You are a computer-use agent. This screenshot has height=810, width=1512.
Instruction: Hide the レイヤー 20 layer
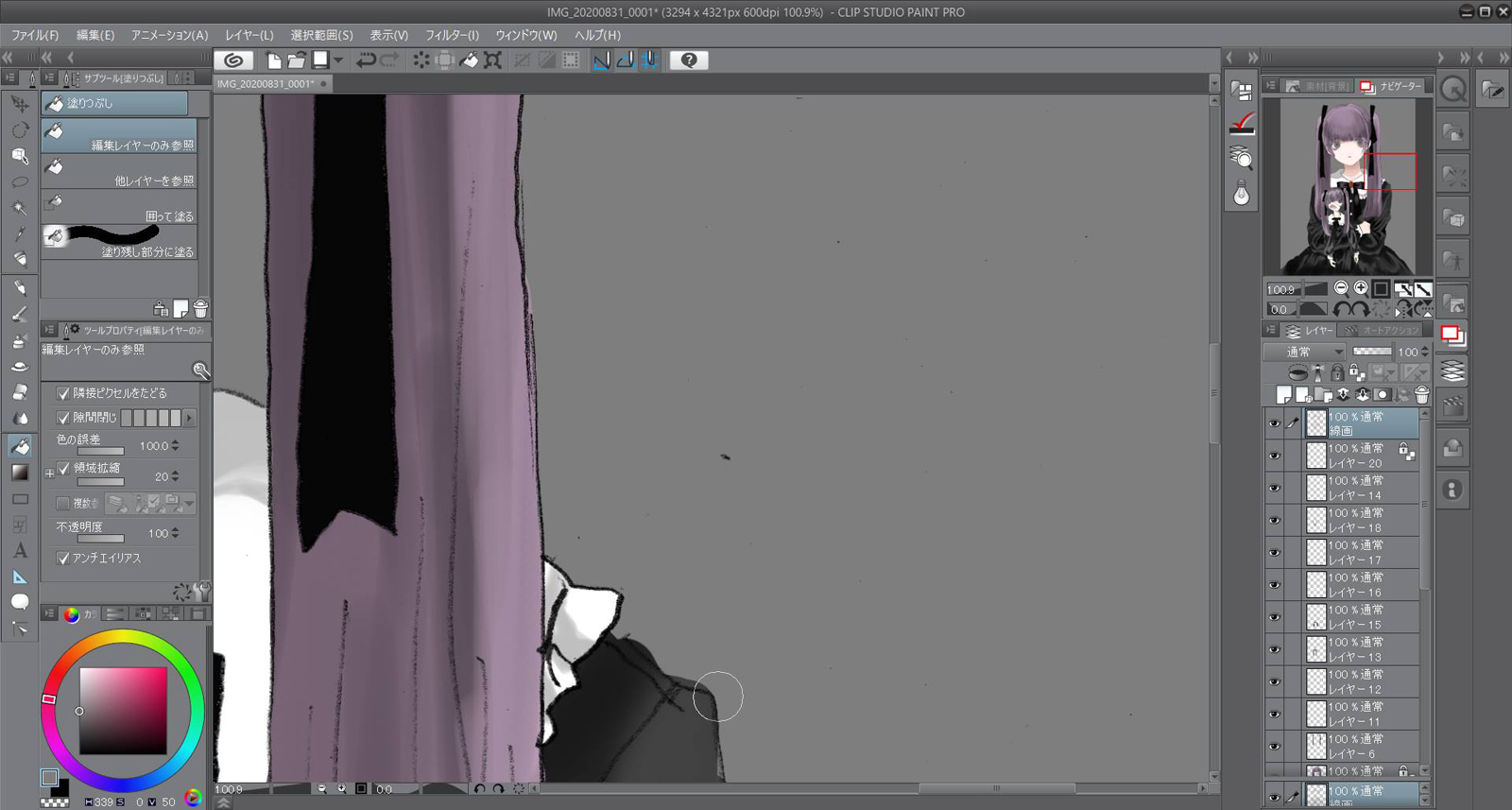1274,457
